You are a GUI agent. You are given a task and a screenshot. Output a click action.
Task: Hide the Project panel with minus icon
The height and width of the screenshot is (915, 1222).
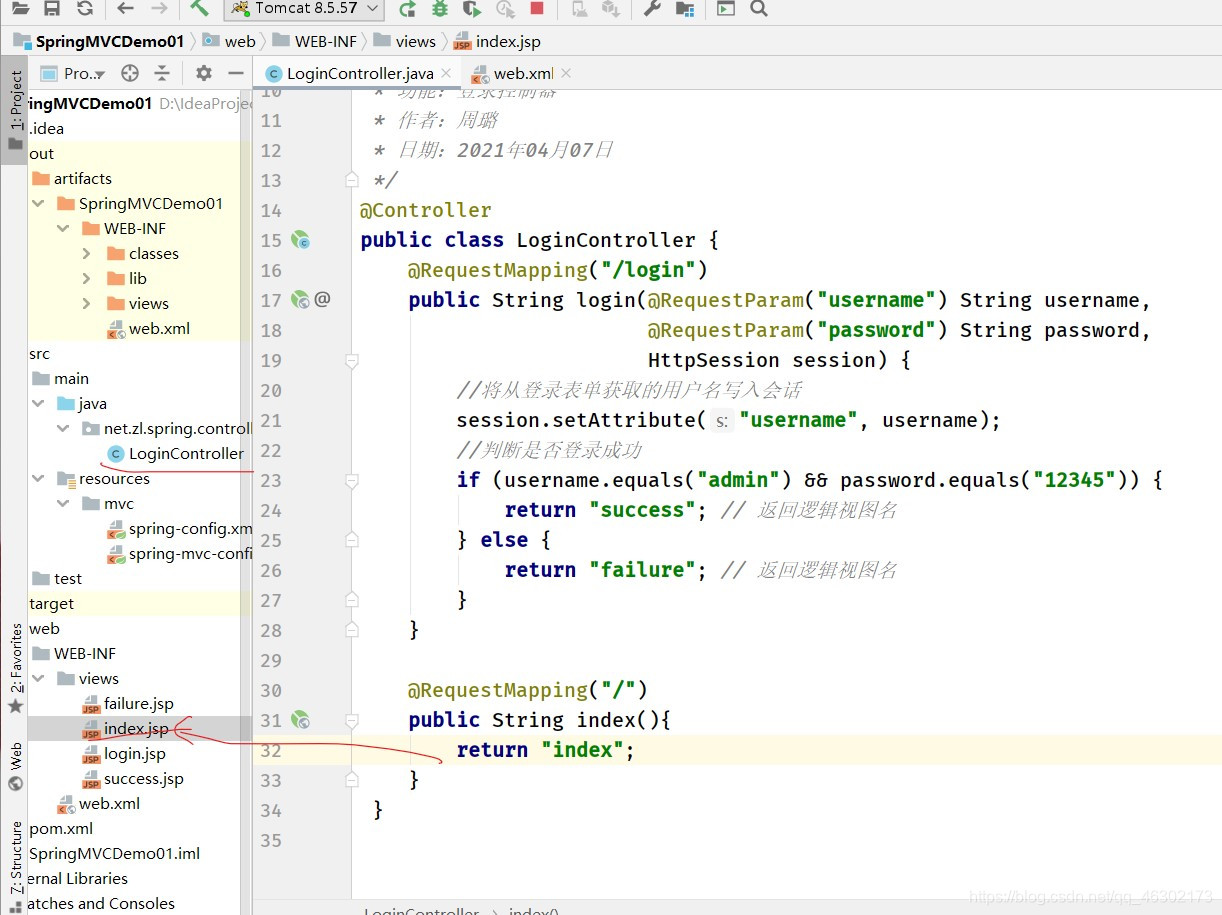[x=236, y=73]
